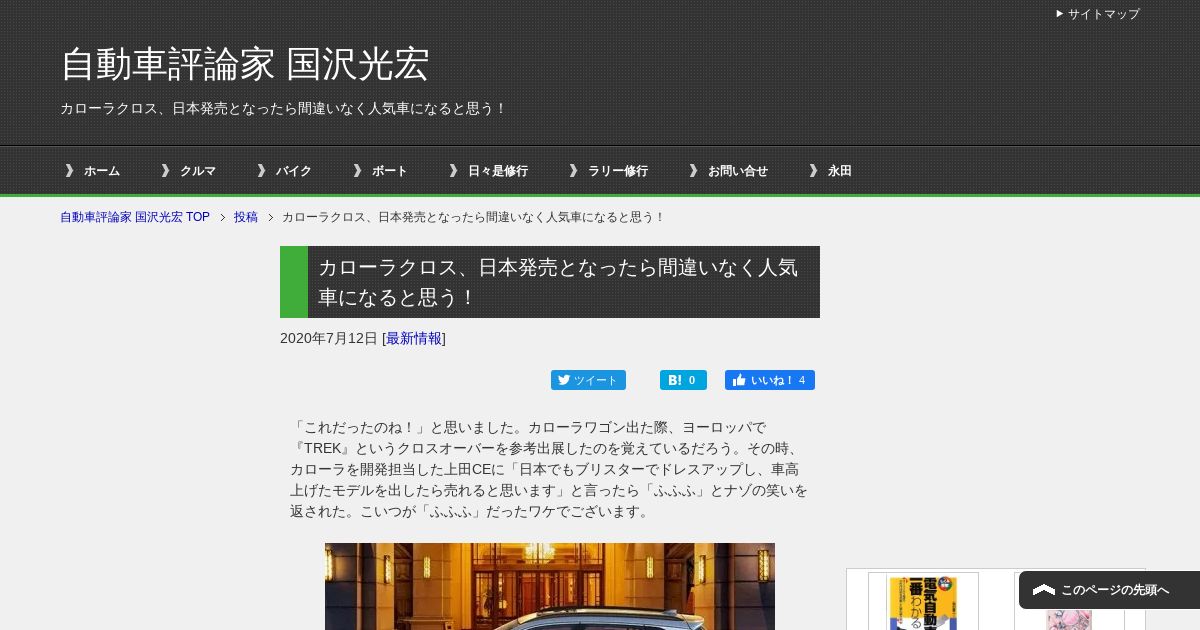This screenshot has width=1200, height=630.
Task: Click the chevron icon before 永田
Action: [x=813, y=171]
